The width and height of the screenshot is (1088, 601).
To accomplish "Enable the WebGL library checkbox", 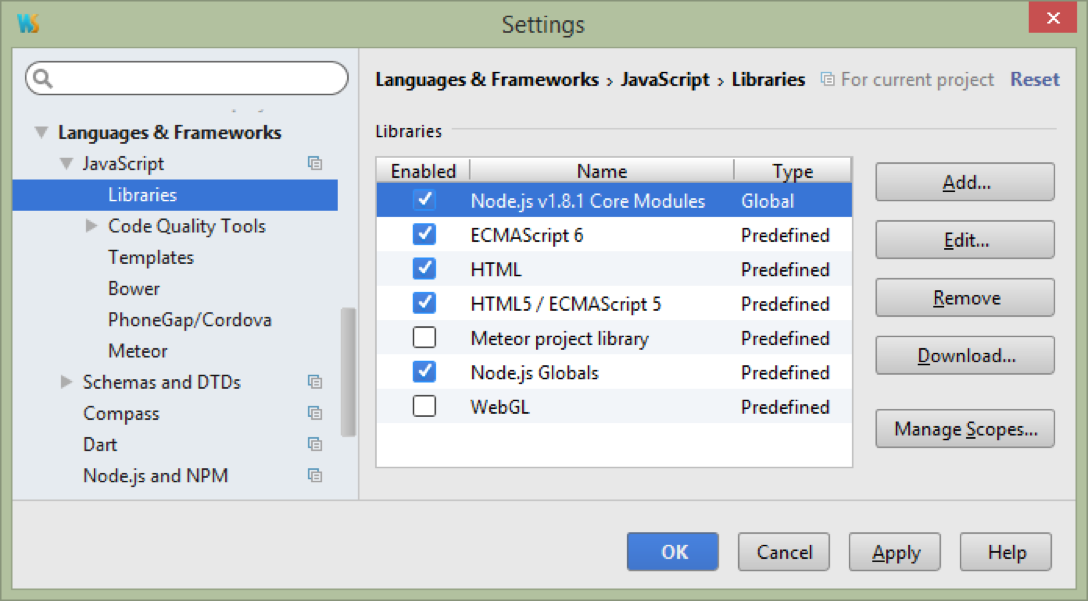I will (x=424, y=406).
